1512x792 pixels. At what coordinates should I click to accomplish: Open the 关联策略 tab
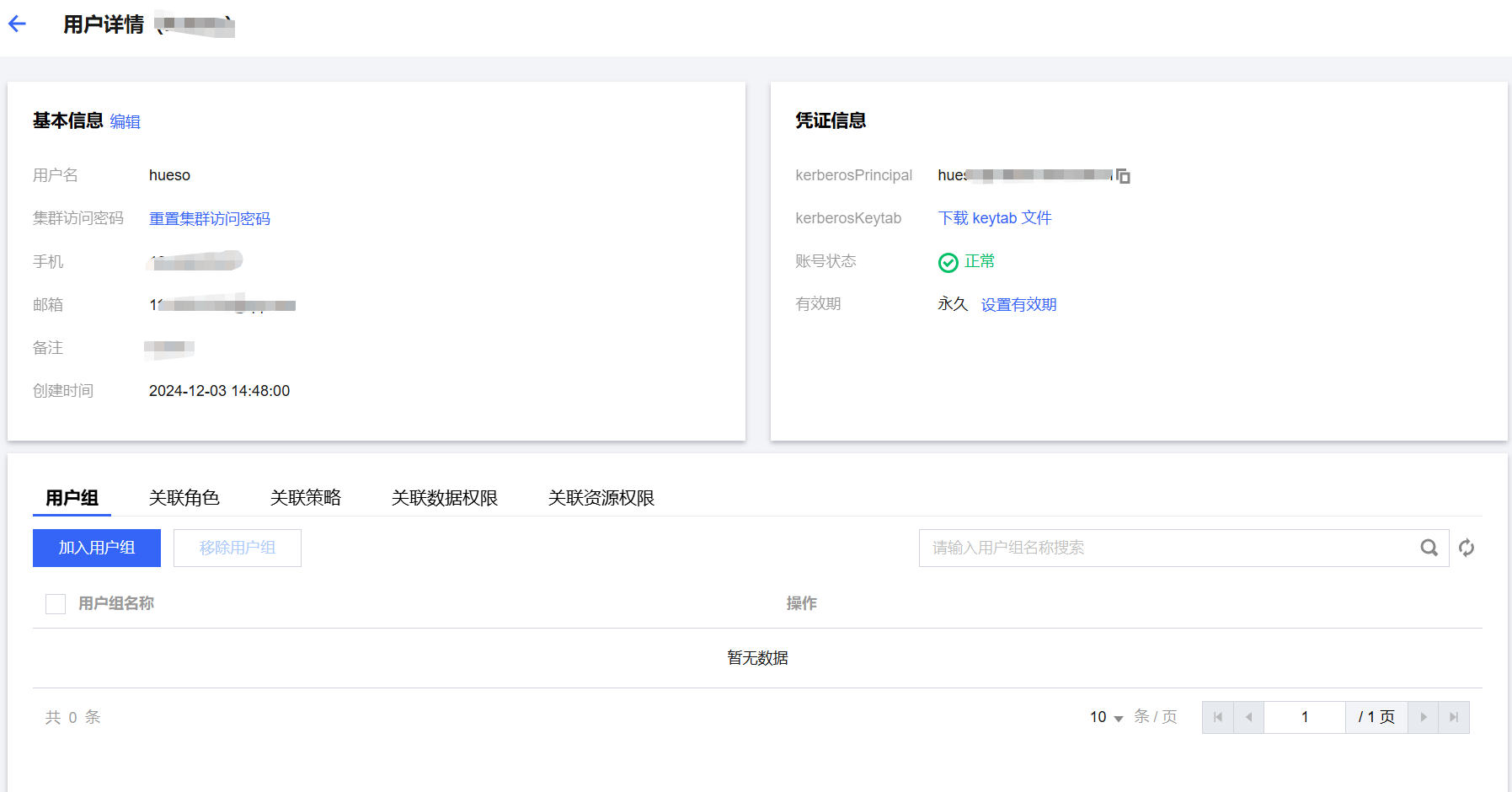pos(305,498)
